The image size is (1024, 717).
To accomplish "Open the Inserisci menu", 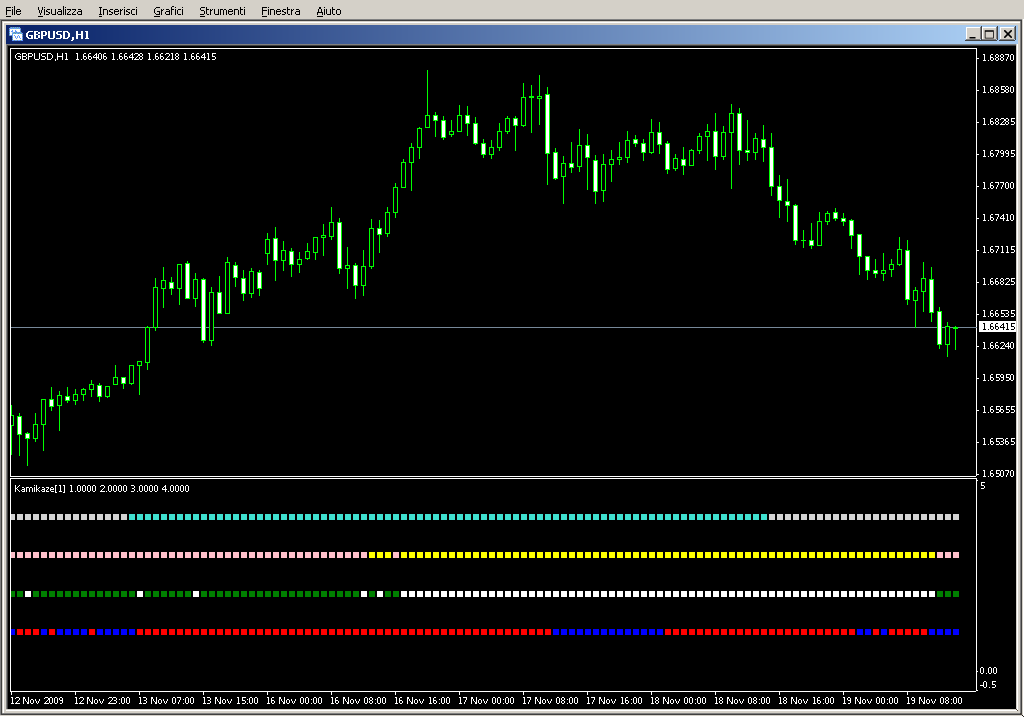I will click(x=118, y=11).
